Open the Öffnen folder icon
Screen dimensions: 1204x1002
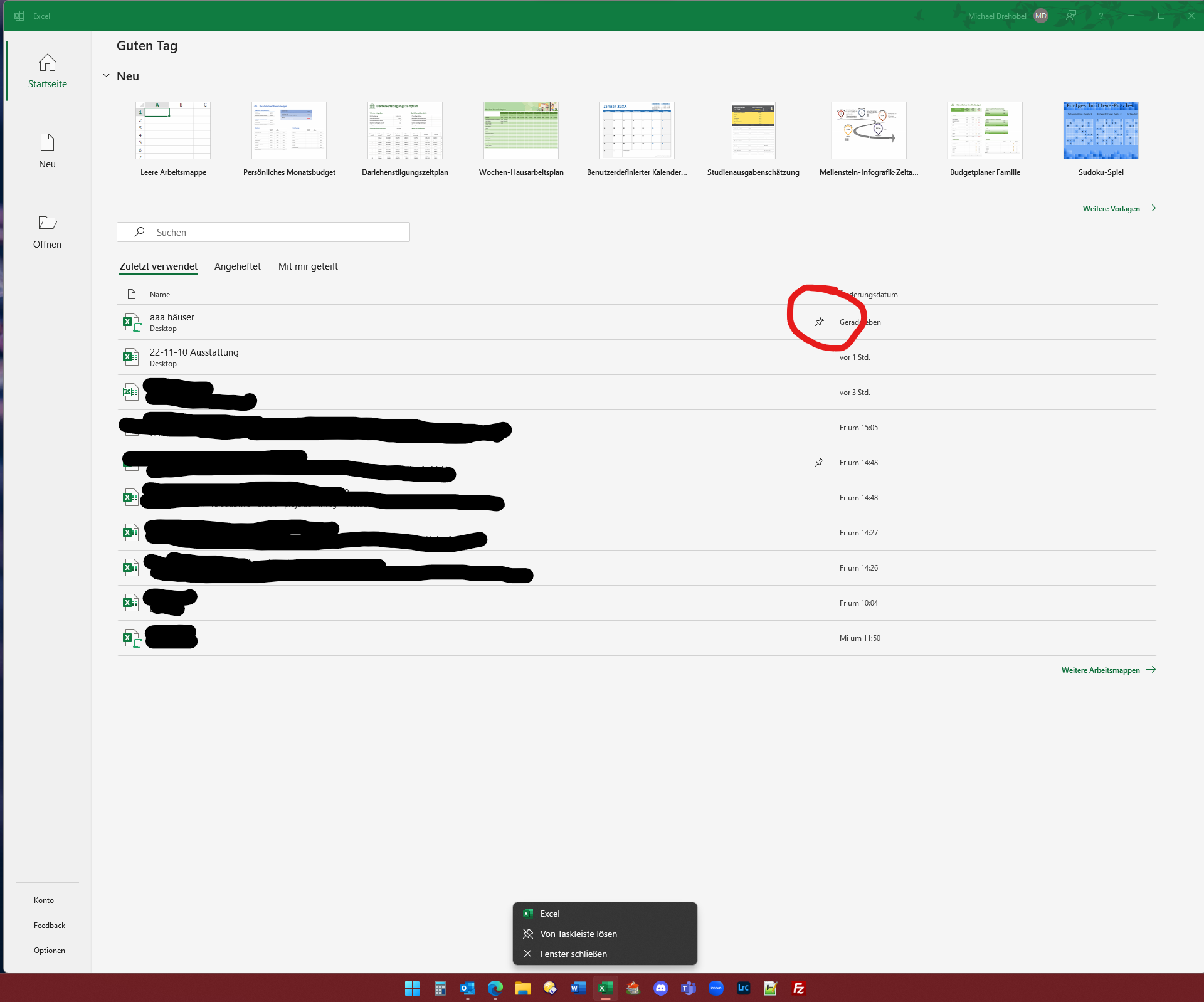click(47, 223)
